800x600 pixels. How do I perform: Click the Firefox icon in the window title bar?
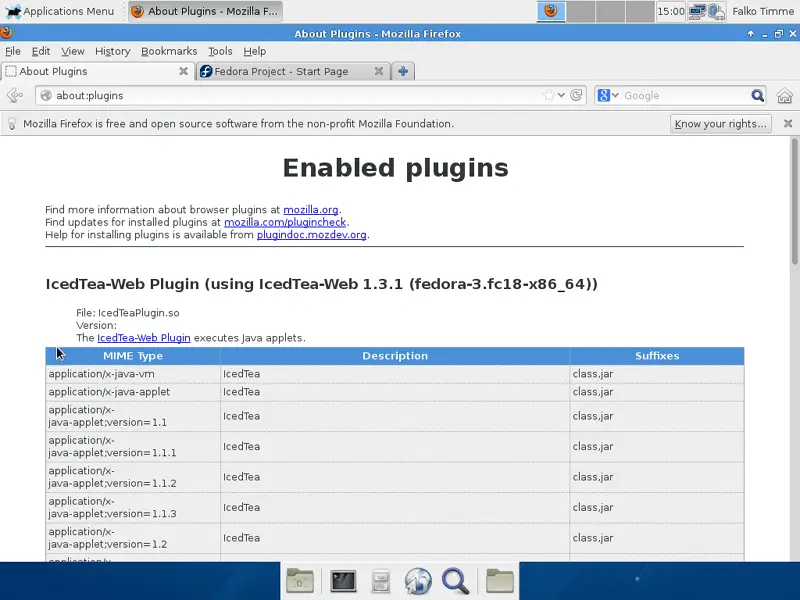coord(7,34)
